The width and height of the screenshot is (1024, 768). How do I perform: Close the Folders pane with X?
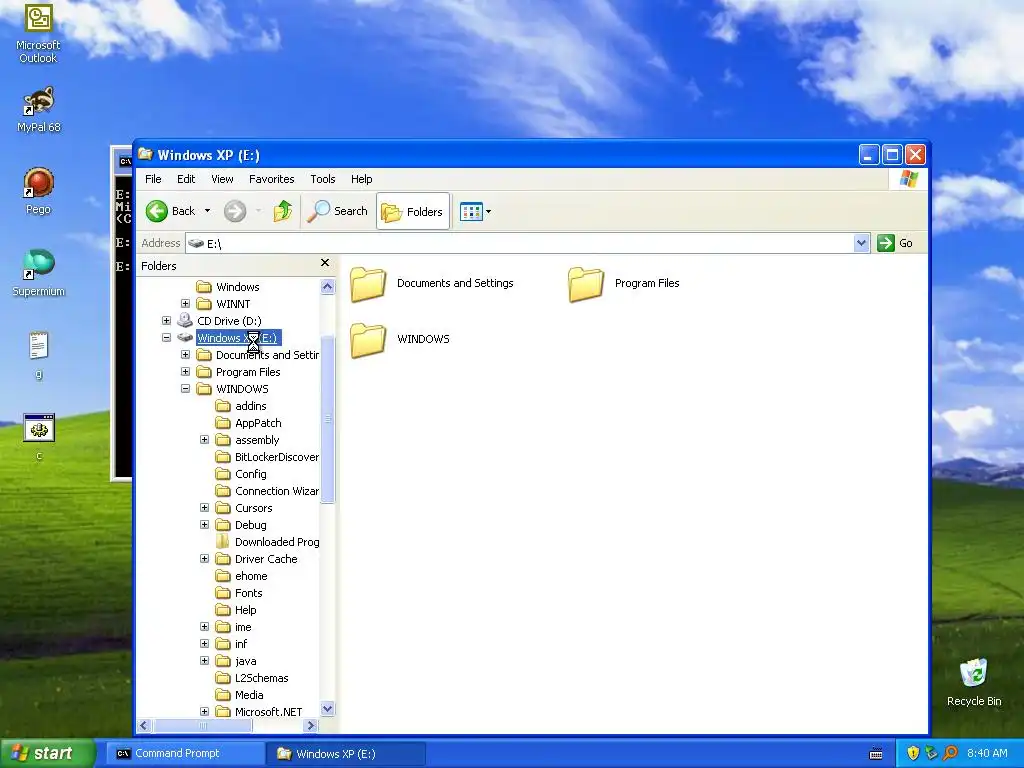325,263
